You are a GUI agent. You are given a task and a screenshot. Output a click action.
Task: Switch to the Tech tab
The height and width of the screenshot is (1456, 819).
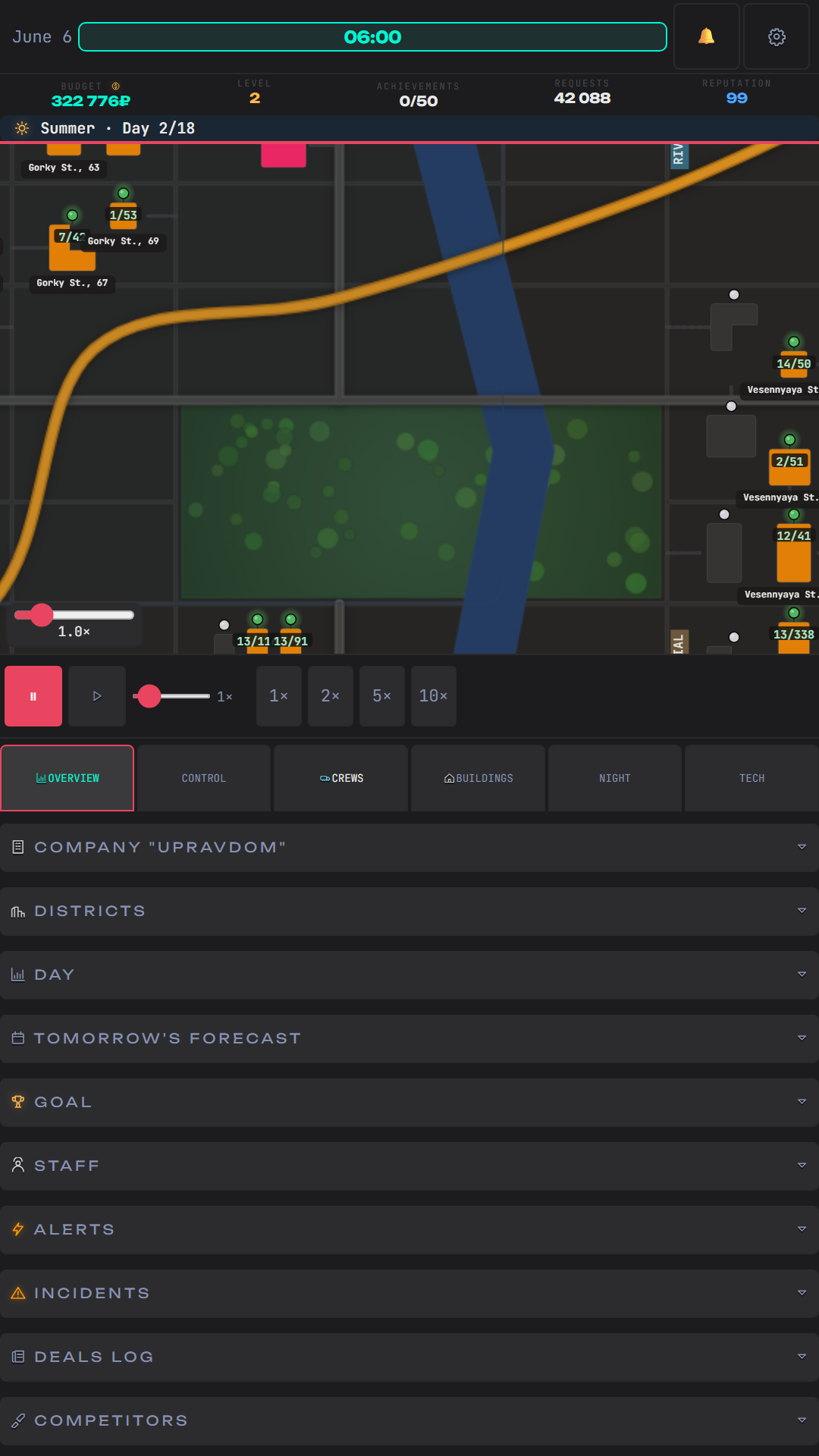tap(752, 778)
